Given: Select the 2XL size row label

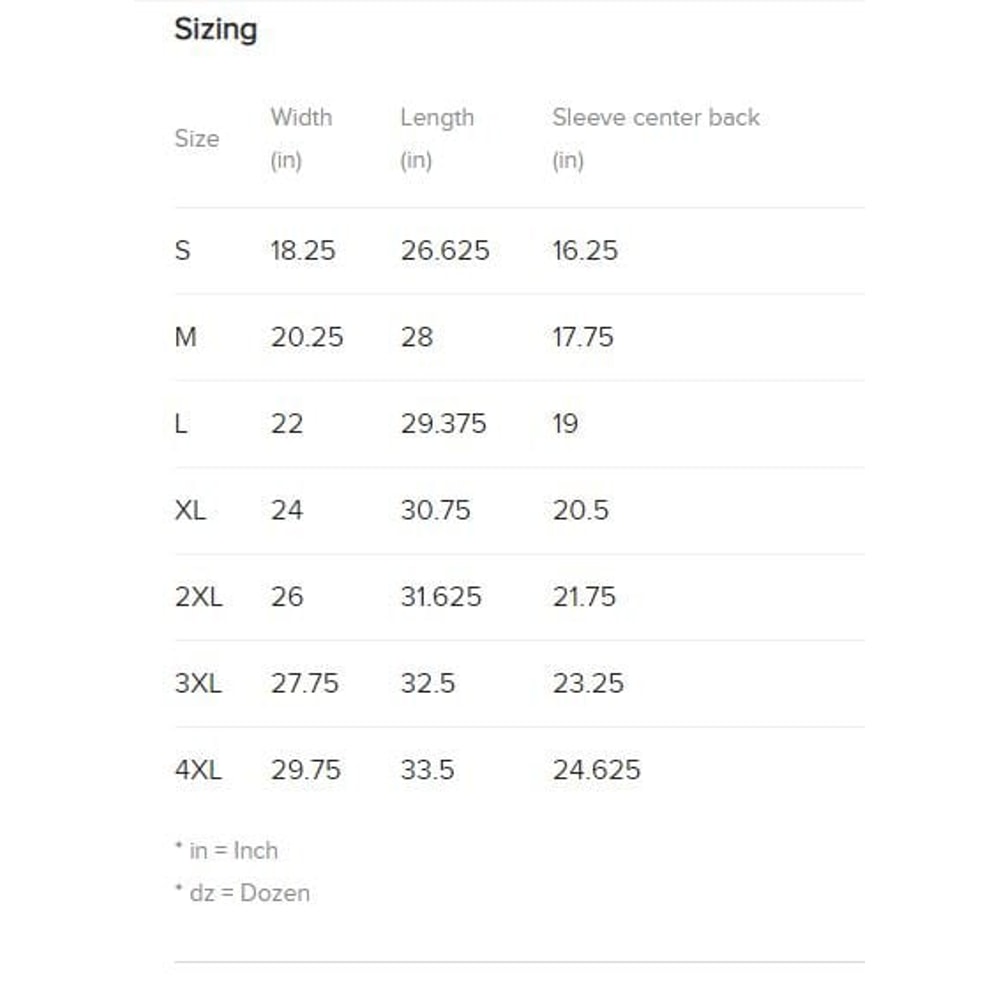Looking at the screenshot, I should [x=198, y=597].
